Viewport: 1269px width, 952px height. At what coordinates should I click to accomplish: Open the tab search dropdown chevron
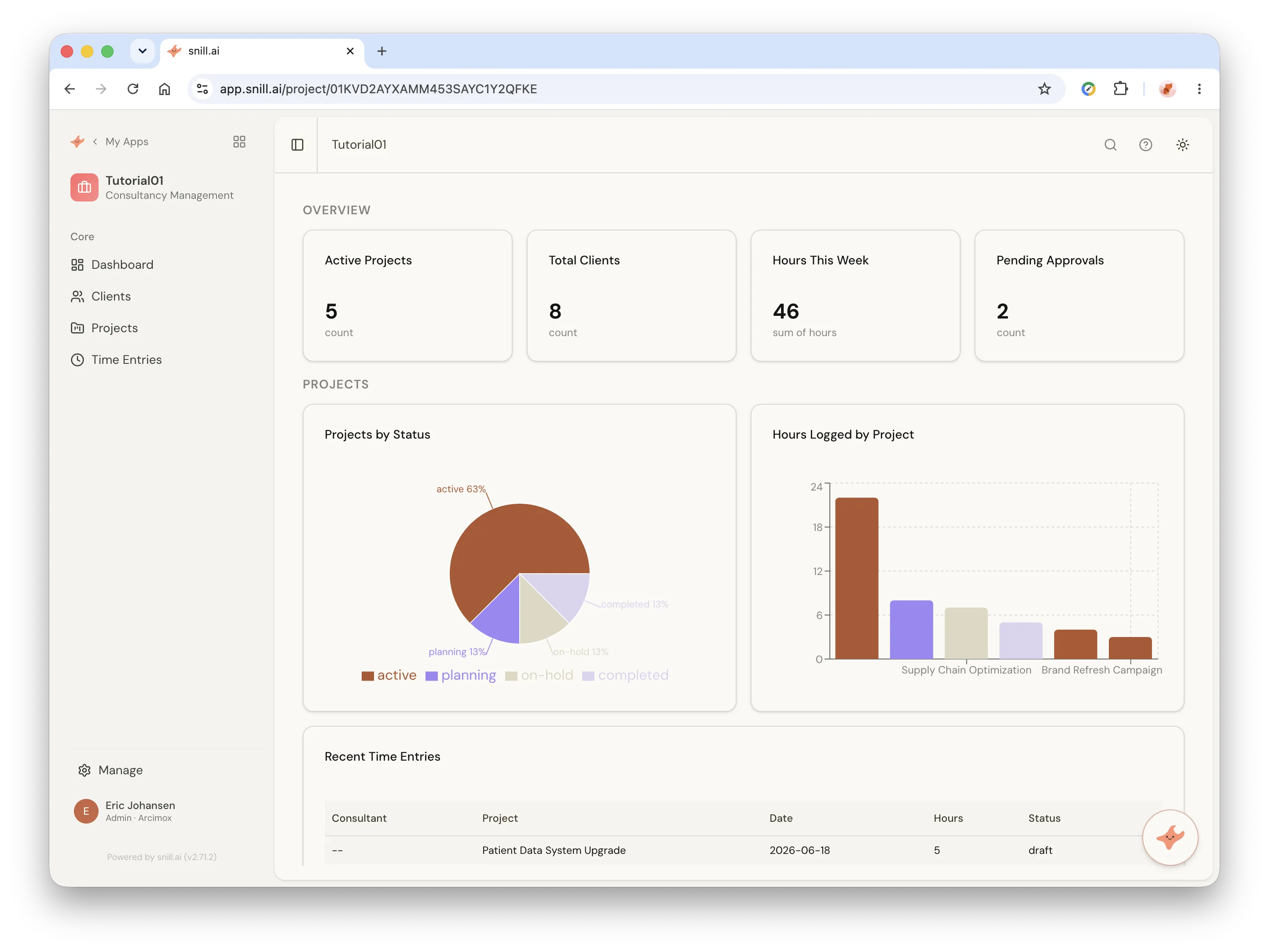coord(142,51)
